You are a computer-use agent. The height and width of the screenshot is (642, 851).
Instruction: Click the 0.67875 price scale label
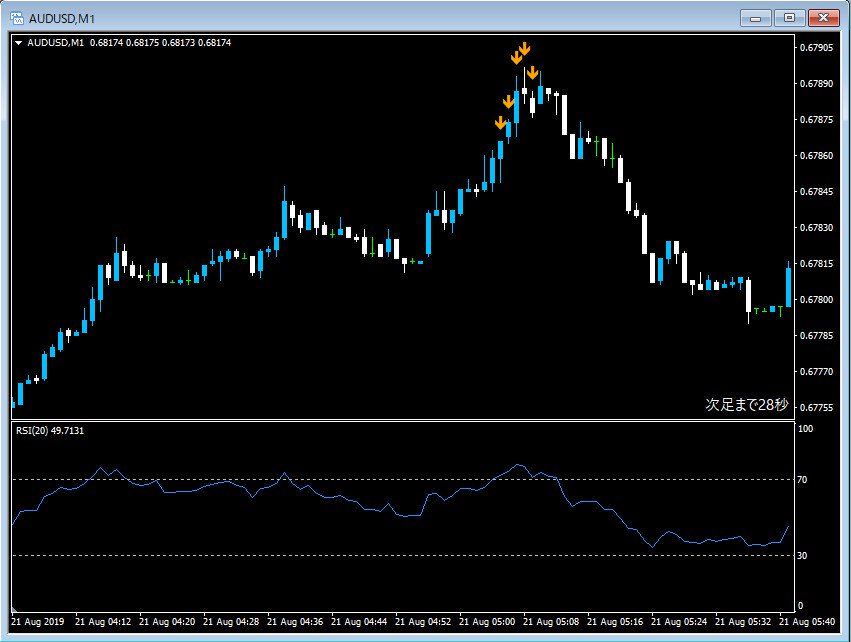pyautogui.click(x=816, y=119)
